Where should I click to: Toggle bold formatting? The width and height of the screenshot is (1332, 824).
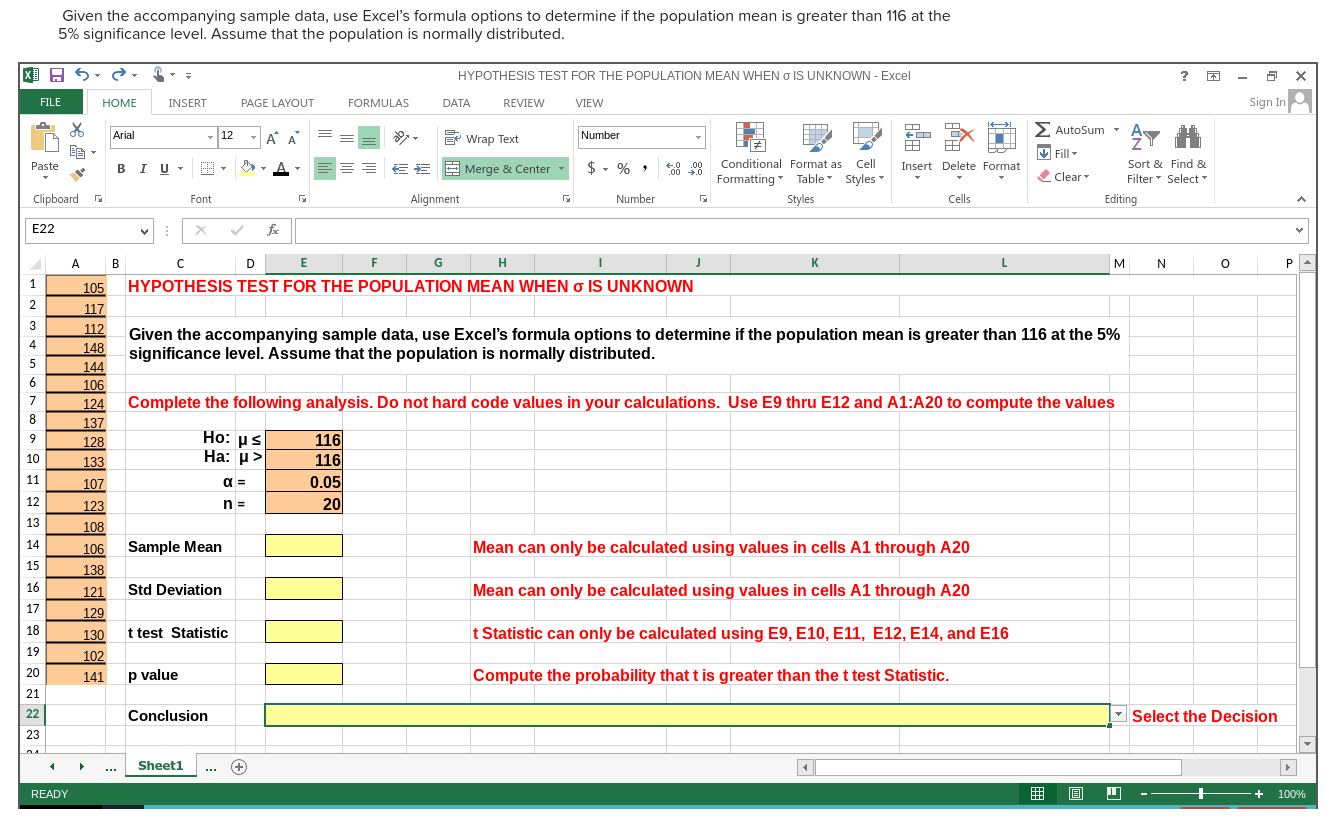[120, 168]
